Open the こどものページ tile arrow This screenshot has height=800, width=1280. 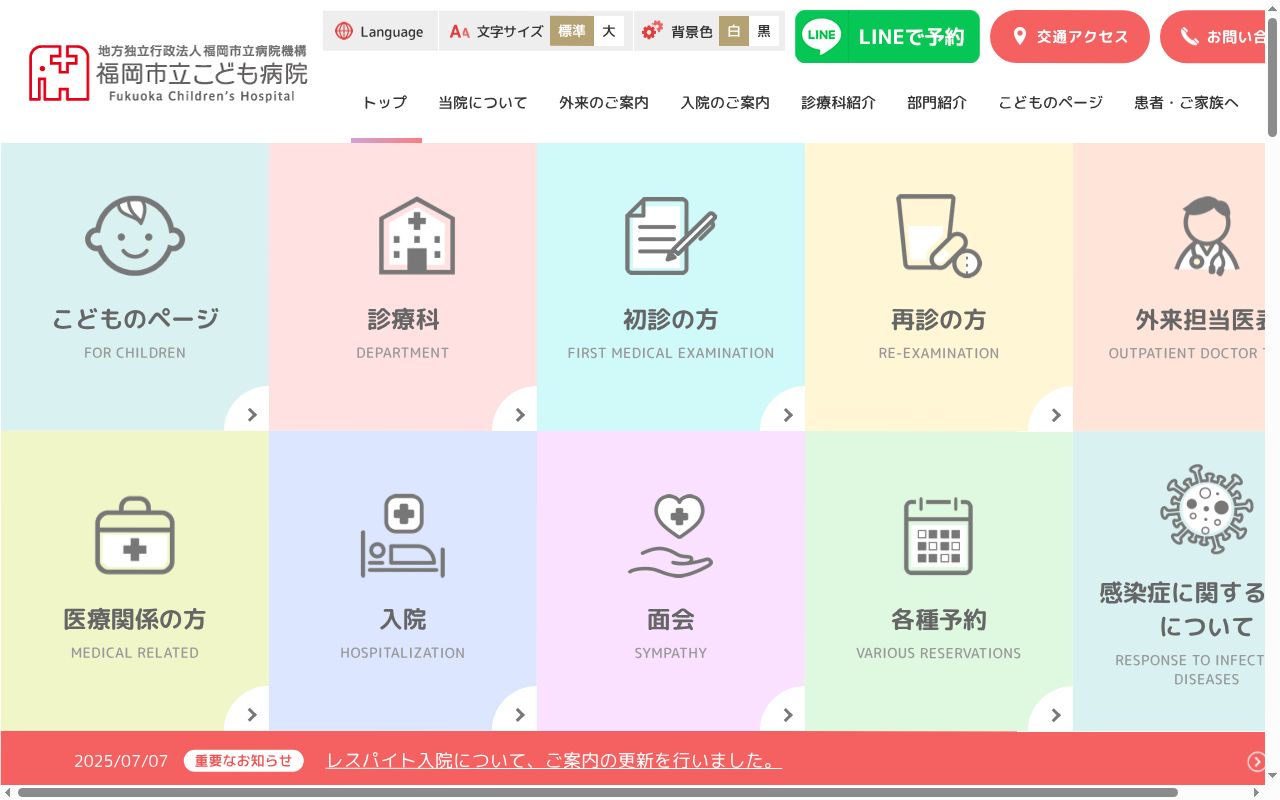(x=250, y=413)
